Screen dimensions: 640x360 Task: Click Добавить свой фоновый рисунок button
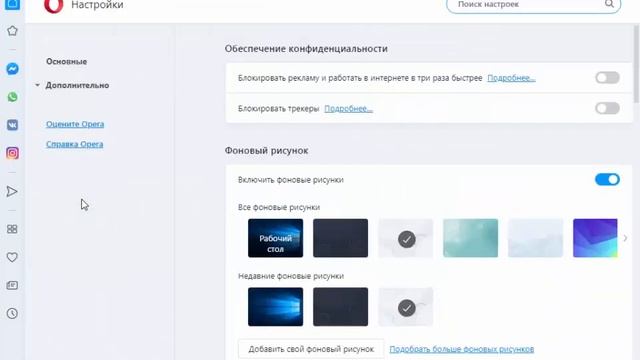coord(311,349)
